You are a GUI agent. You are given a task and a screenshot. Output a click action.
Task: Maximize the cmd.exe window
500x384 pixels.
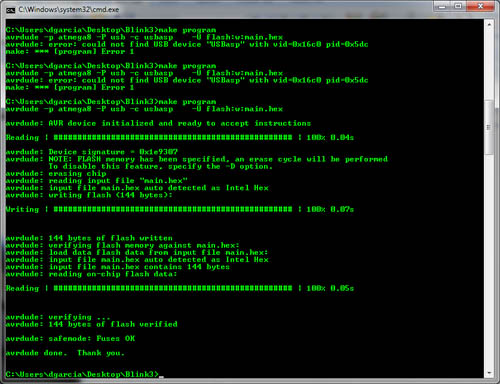pos(458,7)
